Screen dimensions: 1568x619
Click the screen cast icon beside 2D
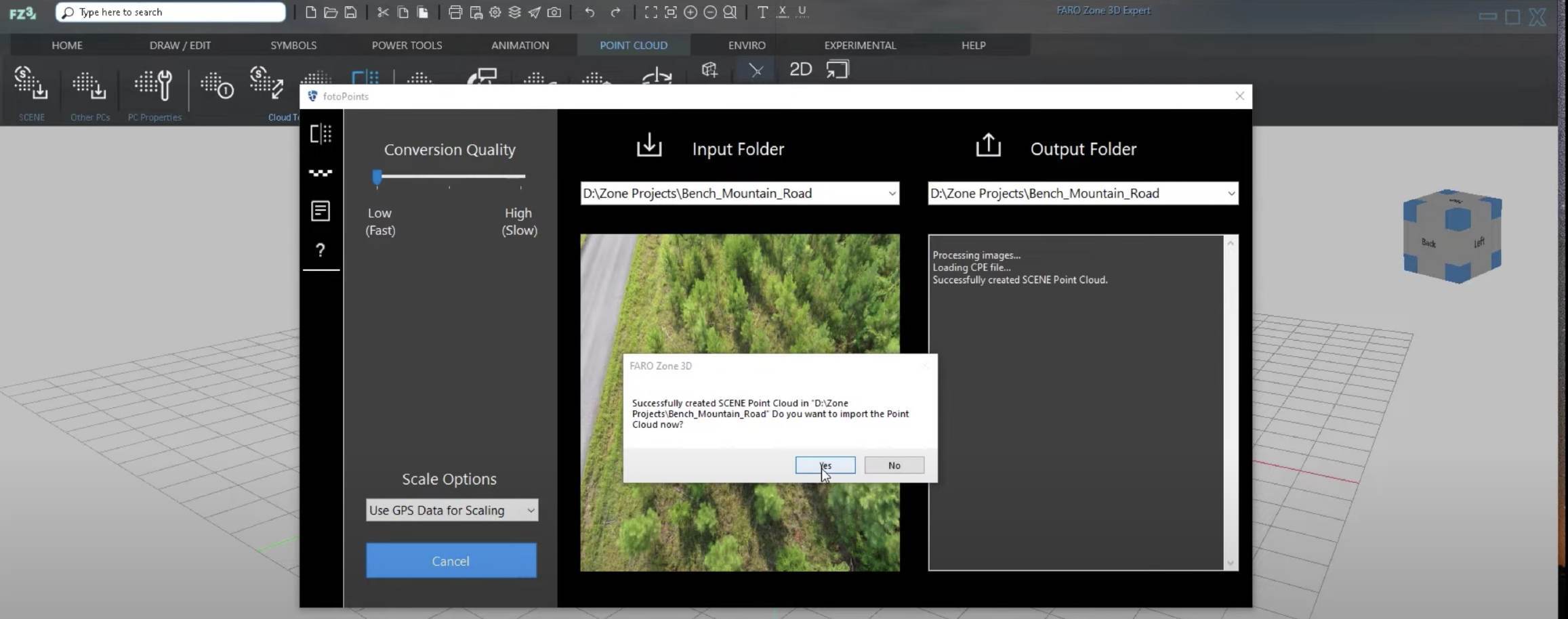tap(838, 69)
